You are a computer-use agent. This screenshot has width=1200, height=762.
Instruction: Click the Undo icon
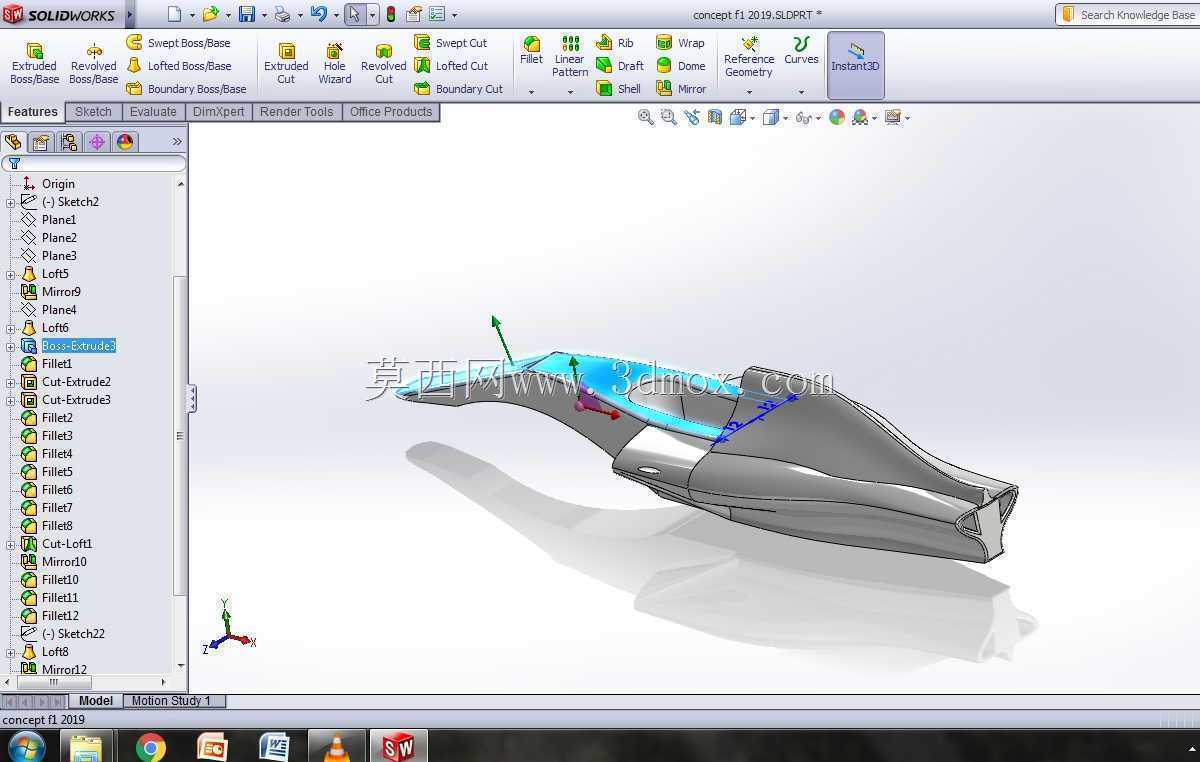coord(318,14)
